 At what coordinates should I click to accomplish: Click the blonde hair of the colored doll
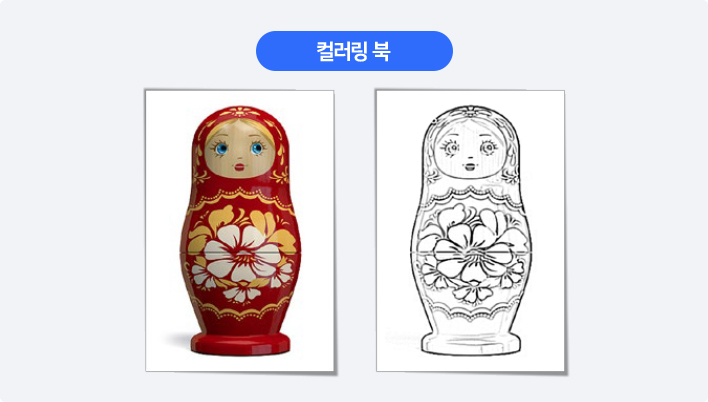241,126
